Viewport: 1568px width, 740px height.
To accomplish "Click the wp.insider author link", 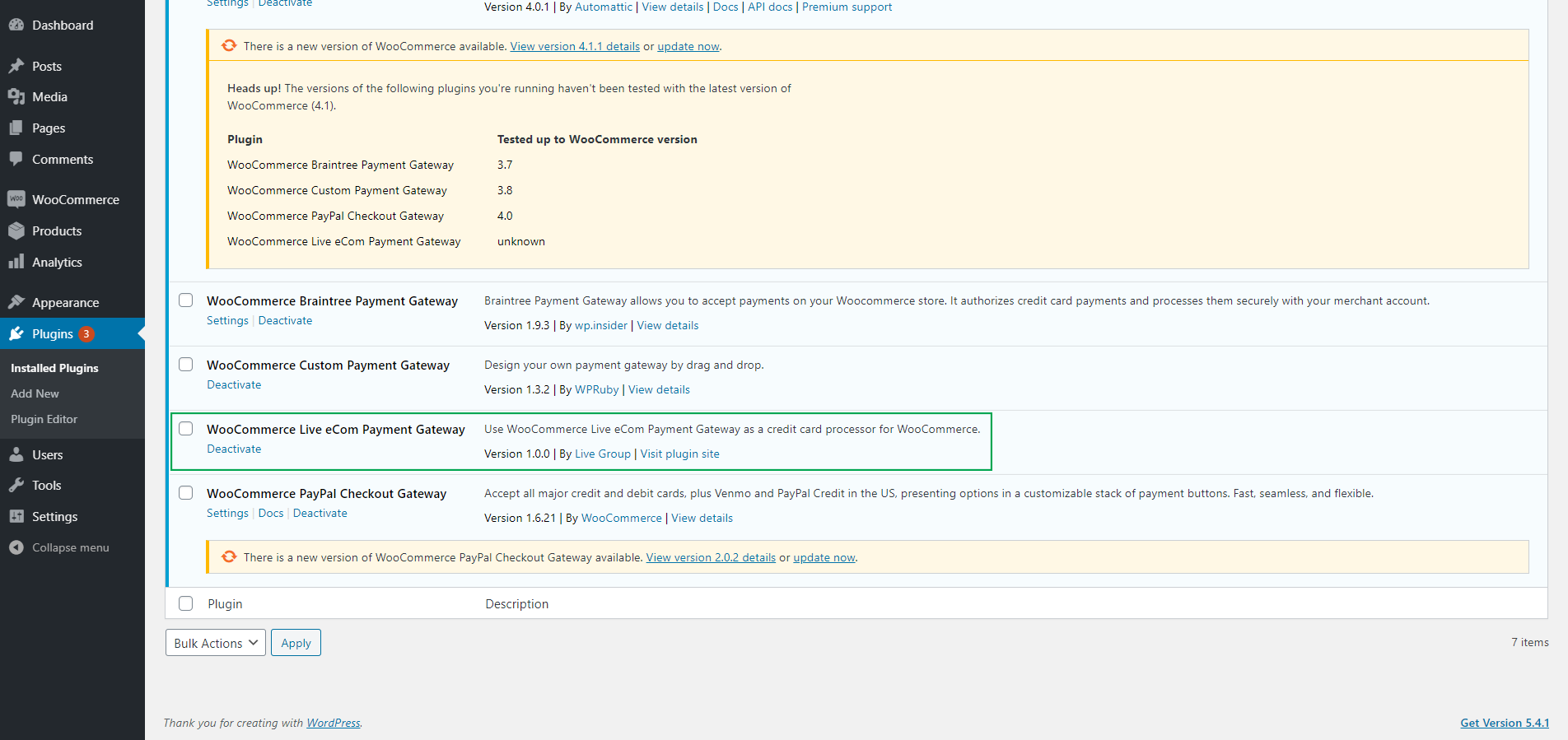I will tap(601, 325).
